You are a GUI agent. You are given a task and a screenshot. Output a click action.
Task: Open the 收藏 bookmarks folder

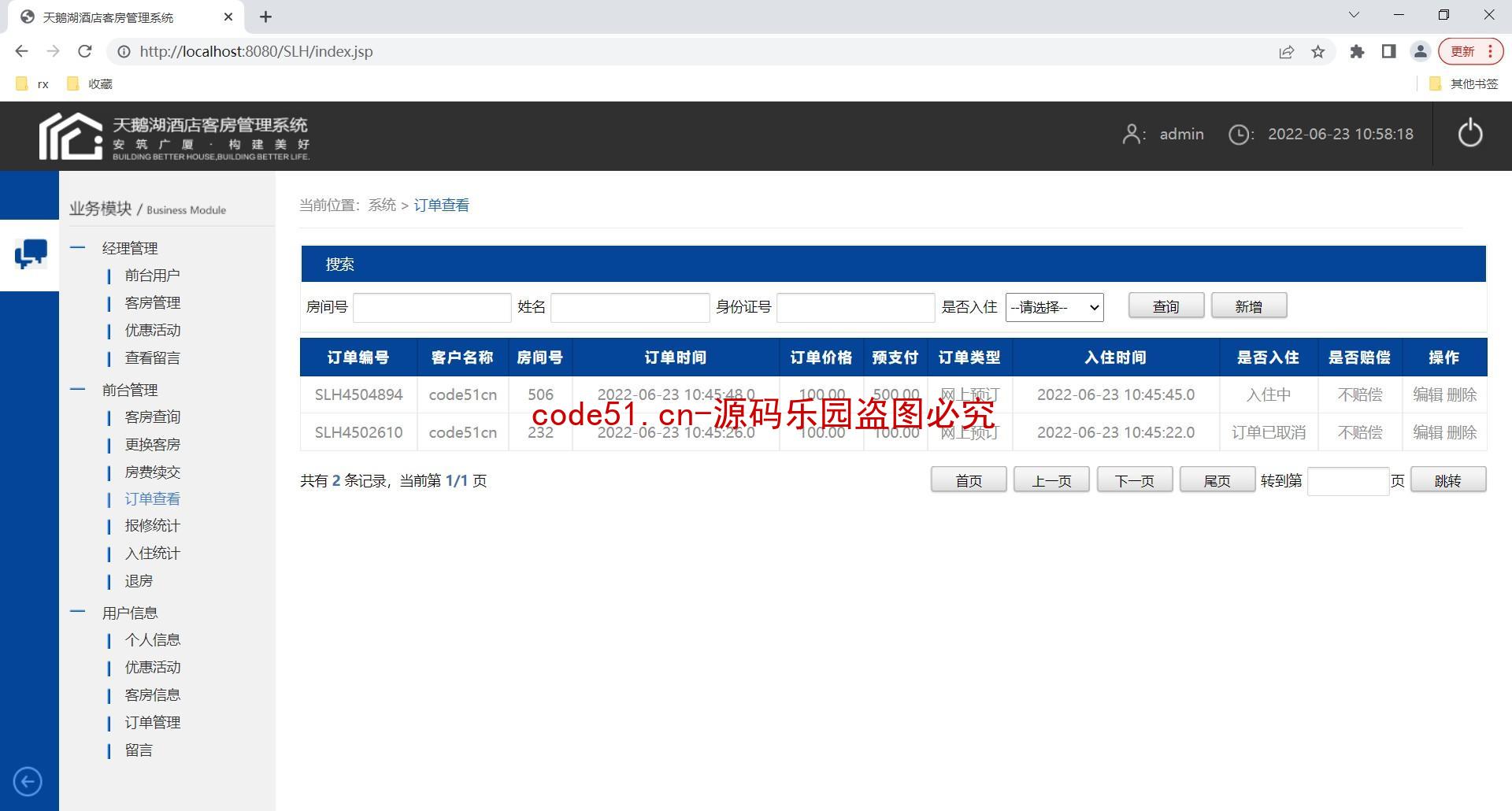click(x=90, y=83)
